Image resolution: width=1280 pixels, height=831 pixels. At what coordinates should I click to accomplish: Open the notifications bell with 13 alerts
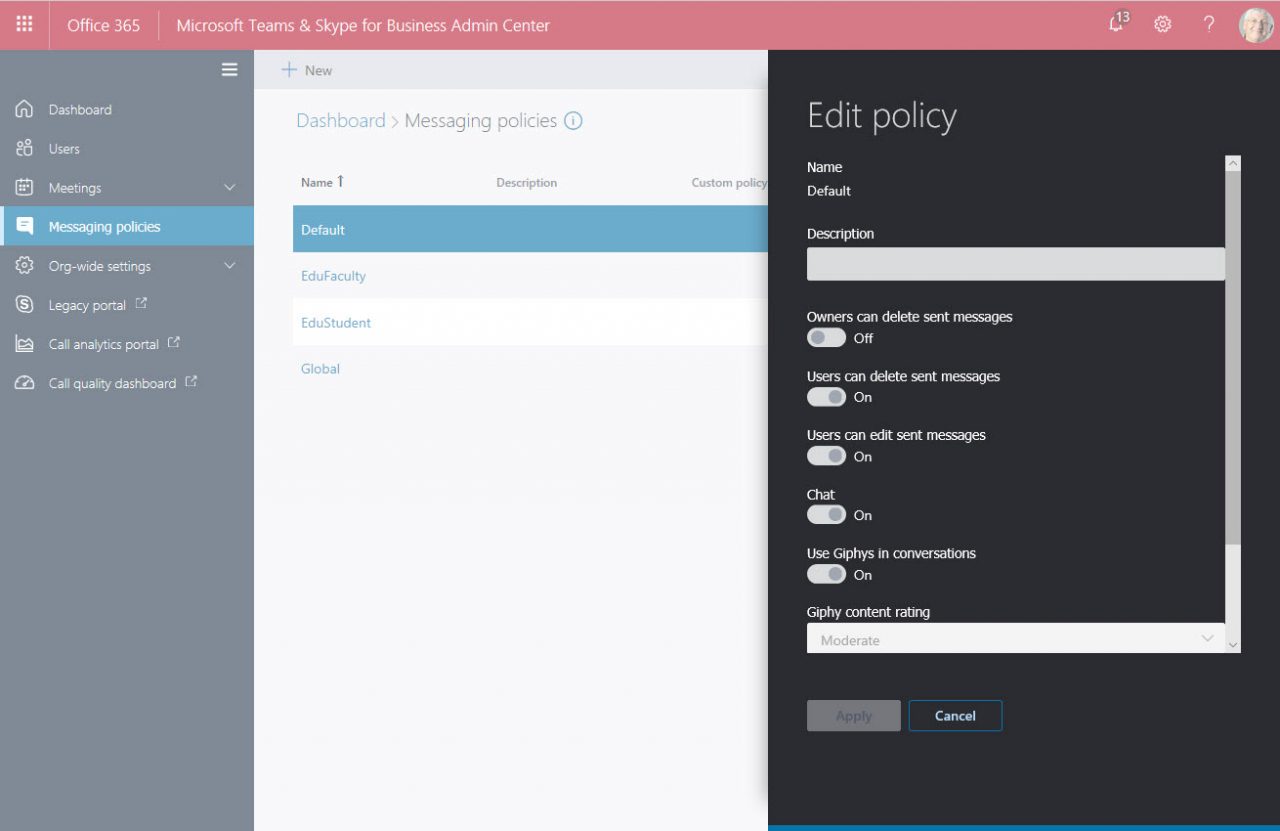[x=1118, y=23]
